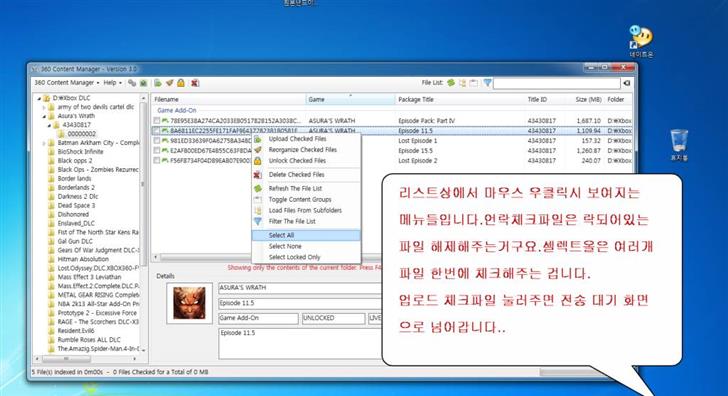Click the toggle content groups toolbar icon

point(474,83)
